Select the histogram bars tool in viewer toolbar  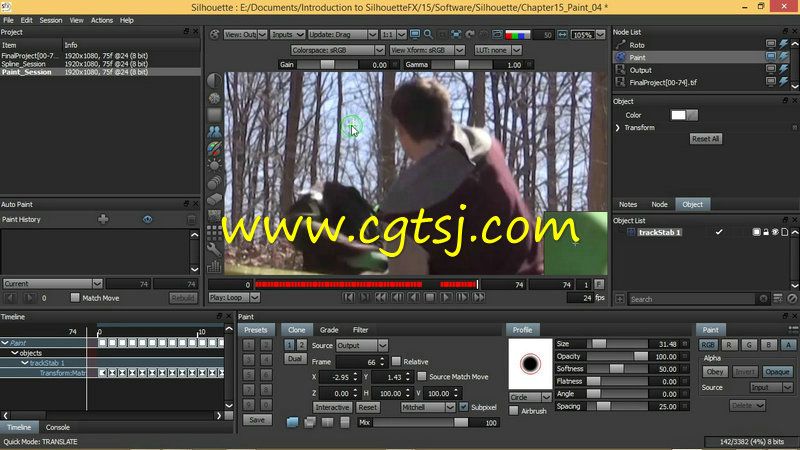(214, 266)
